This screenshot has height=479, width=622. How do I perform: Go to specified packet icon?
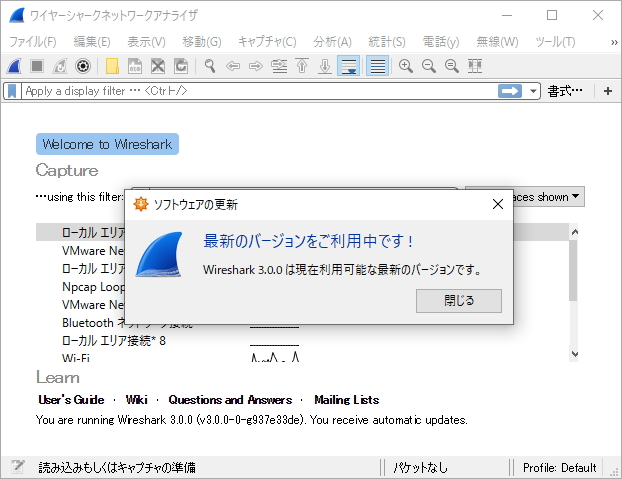click(x=279, y=66)
